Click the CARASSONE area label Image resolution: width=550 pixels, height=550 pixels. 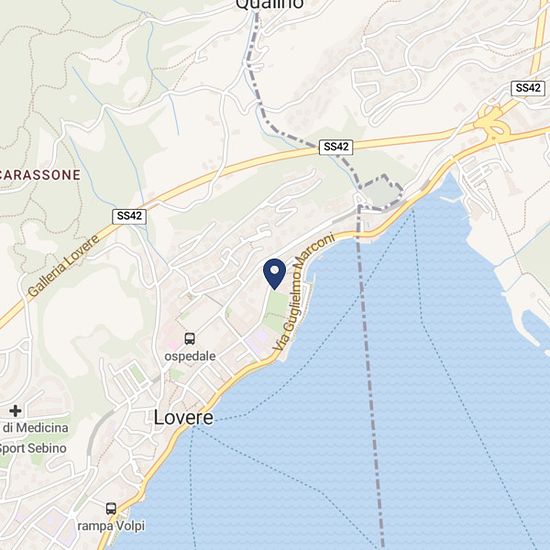click(40, 175)
